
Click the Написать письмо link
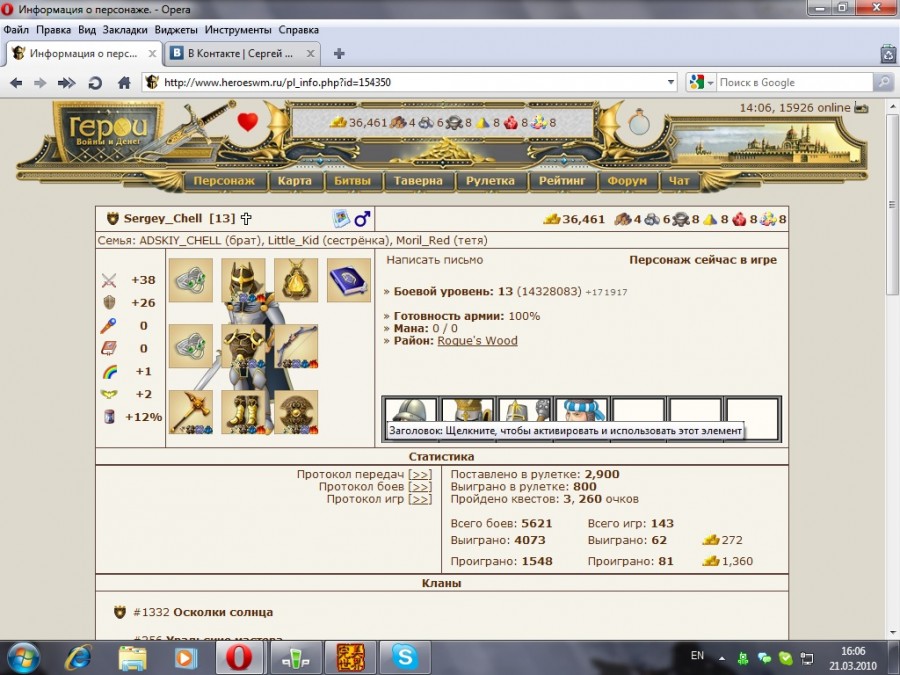pos(435,260)
